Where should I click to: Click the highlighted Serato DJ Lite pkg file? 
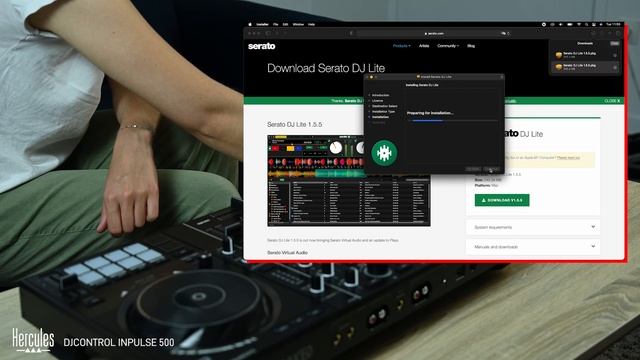pyautogui.click(x=584, y=67)
